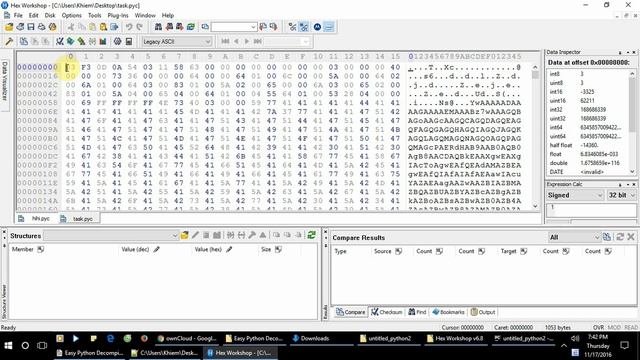This screenshot has height=360, width=640.
Task: Open the Help menu
Action: coord(168,15)
